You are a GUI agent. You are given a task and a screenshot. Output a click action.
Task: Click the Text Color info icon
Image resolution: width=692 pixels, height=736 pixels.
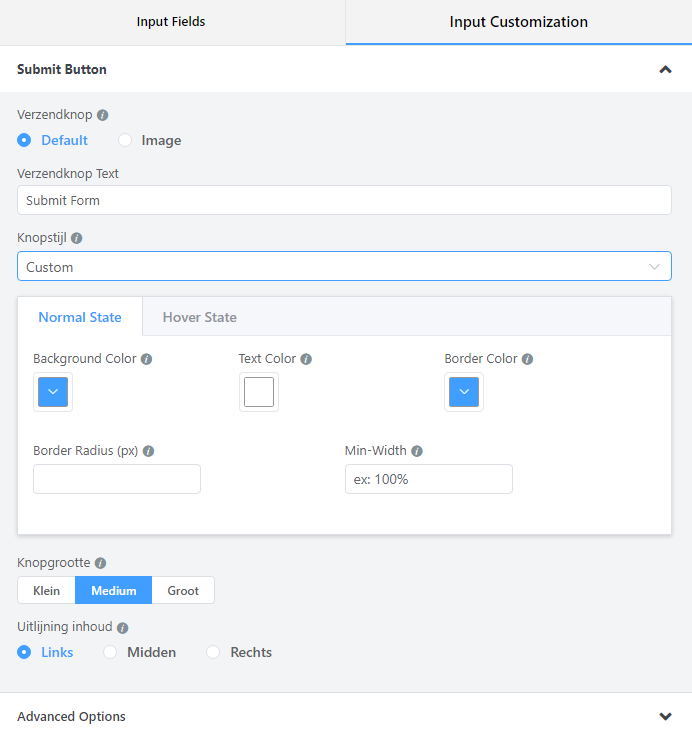[306, 359]
